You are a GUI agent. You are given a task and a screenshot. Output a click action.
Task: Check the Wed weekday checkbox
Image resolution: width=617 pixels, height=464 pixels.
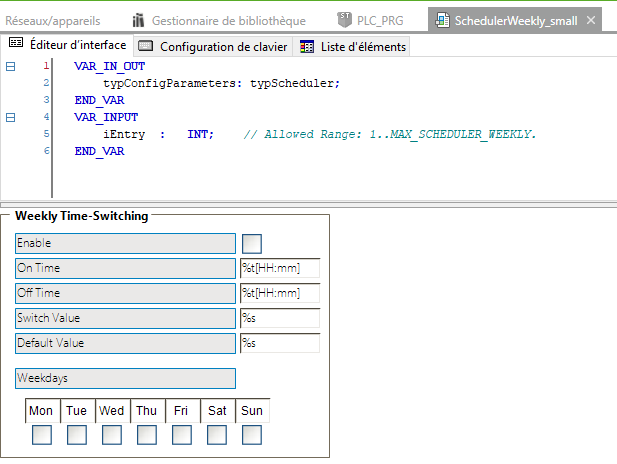[112, 435]
